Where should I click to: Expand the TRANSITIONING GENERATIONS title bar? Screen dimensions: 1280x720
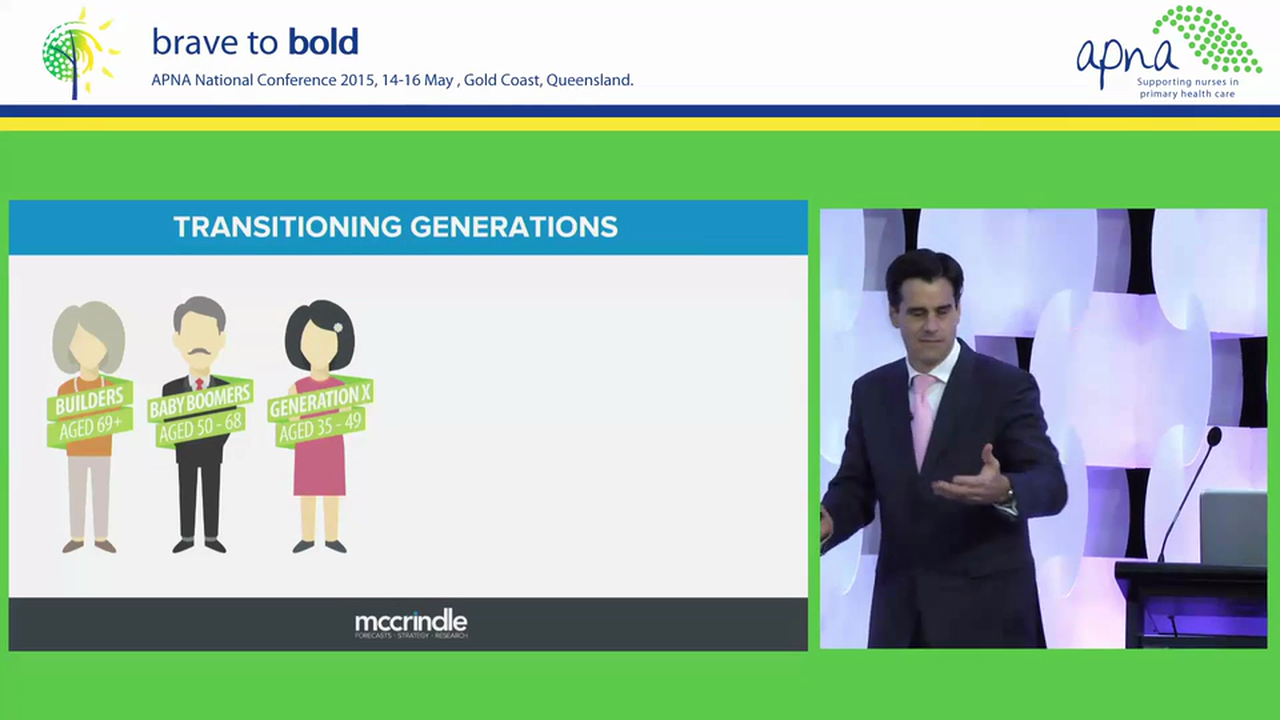[x=395, y=226]
